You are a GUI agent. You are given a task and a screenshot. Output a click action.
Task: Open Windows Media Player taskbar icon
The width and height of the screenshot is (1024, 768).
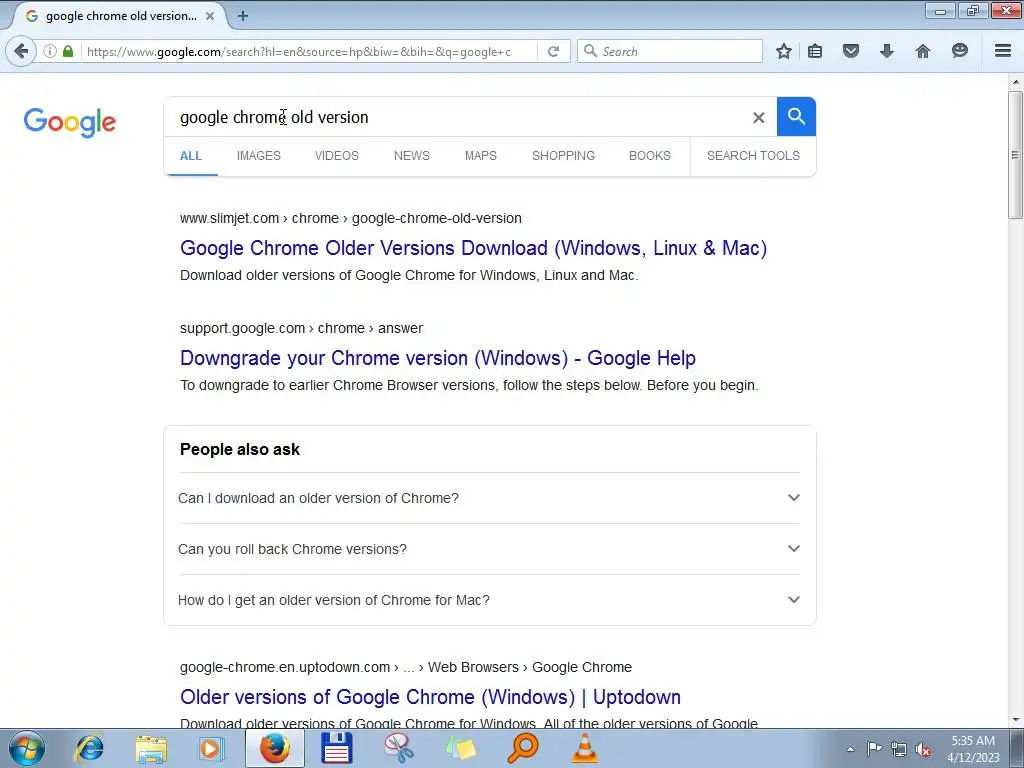210,749
